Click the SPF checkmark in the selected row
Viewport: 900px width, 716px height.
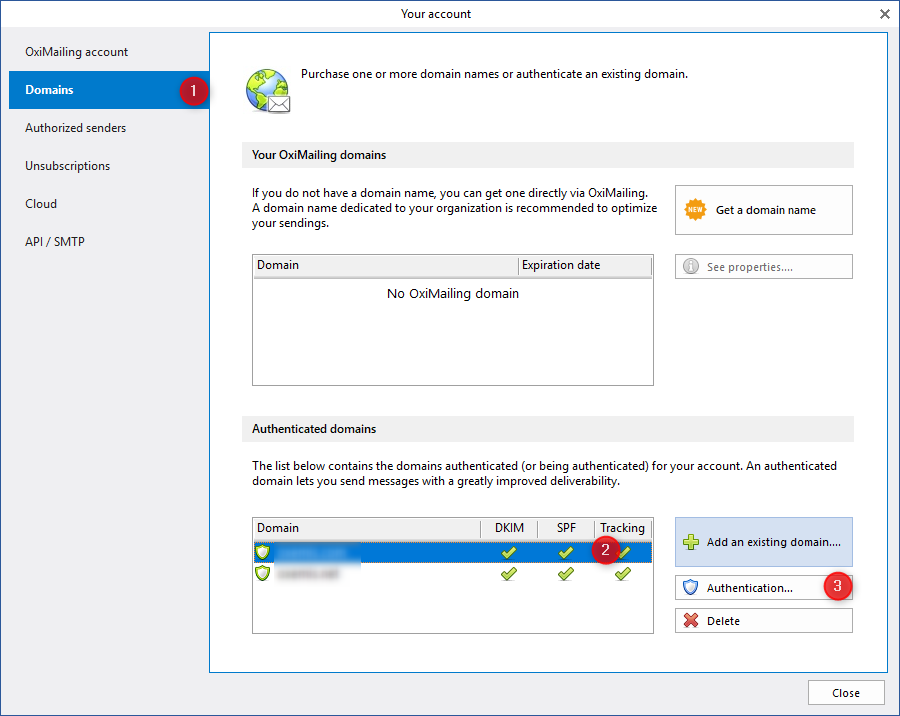[566, 552]
